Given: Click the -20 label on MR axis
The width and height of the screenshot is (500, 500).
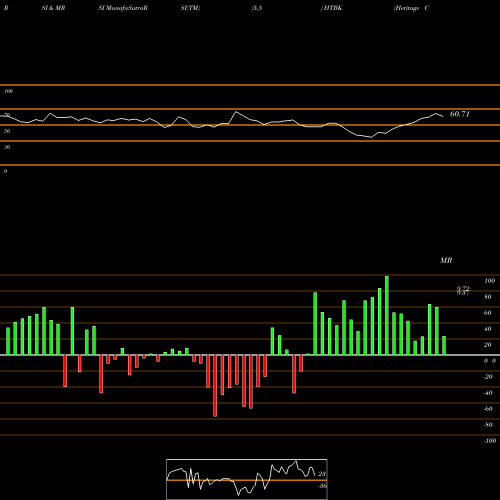Looking at the screenshot, I should click(488, 377).
